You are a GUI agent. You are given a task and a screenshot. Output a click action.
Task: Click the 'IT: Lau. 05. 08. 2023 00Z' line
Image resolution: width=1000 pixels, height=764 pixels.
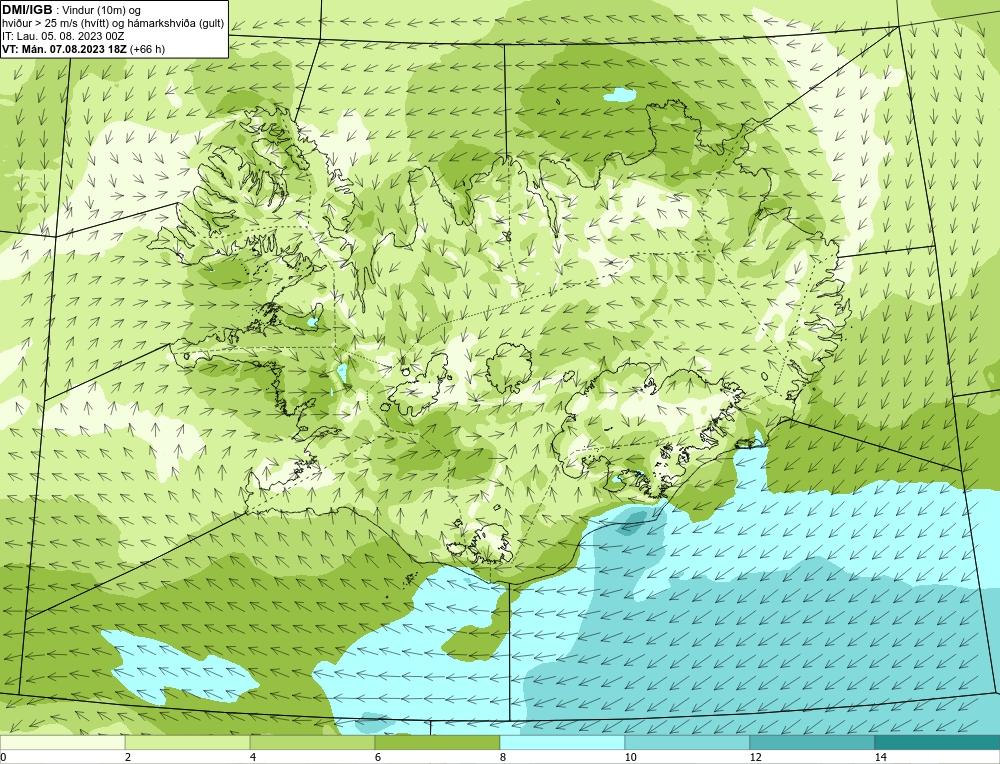point(63,36)
